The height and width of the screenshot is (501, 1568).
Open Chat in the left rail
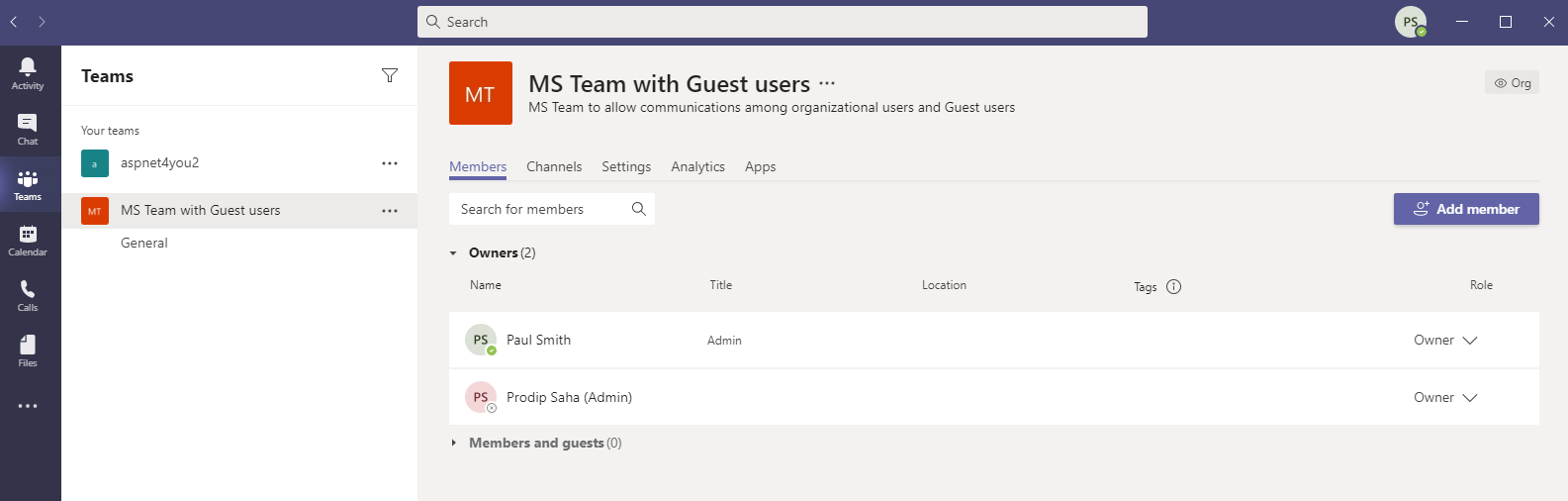[28, 128]
